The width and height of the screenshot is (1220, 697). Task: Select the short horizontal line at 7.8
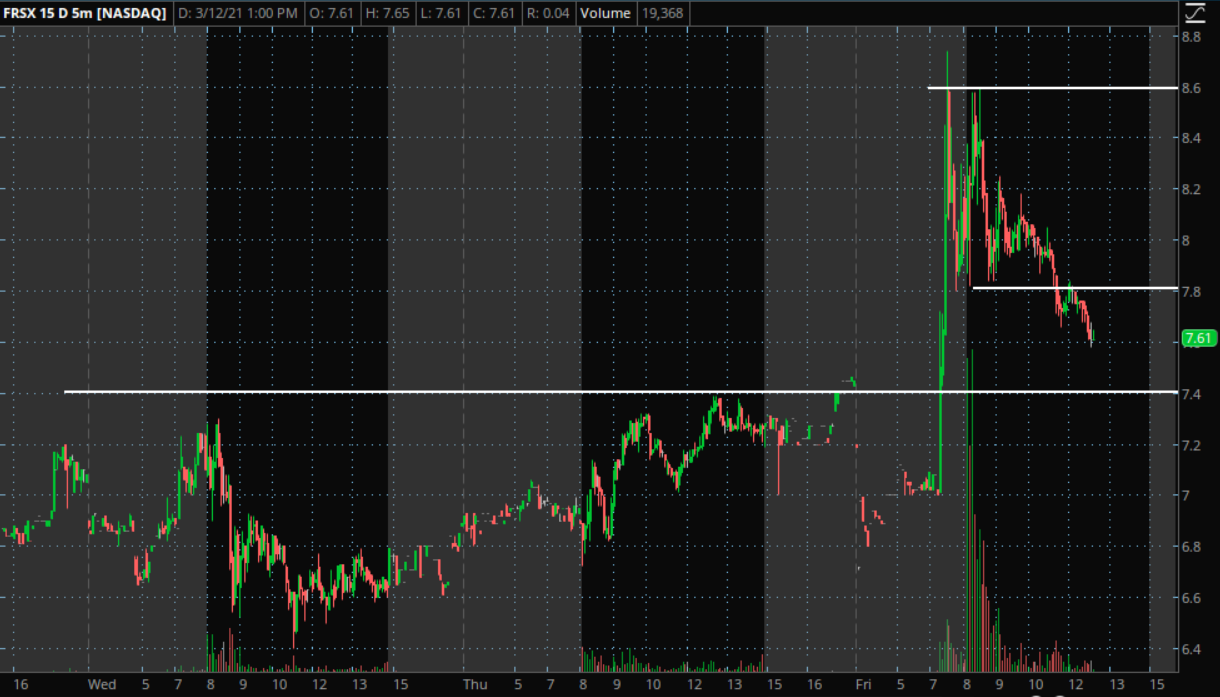coord(1075,288)
